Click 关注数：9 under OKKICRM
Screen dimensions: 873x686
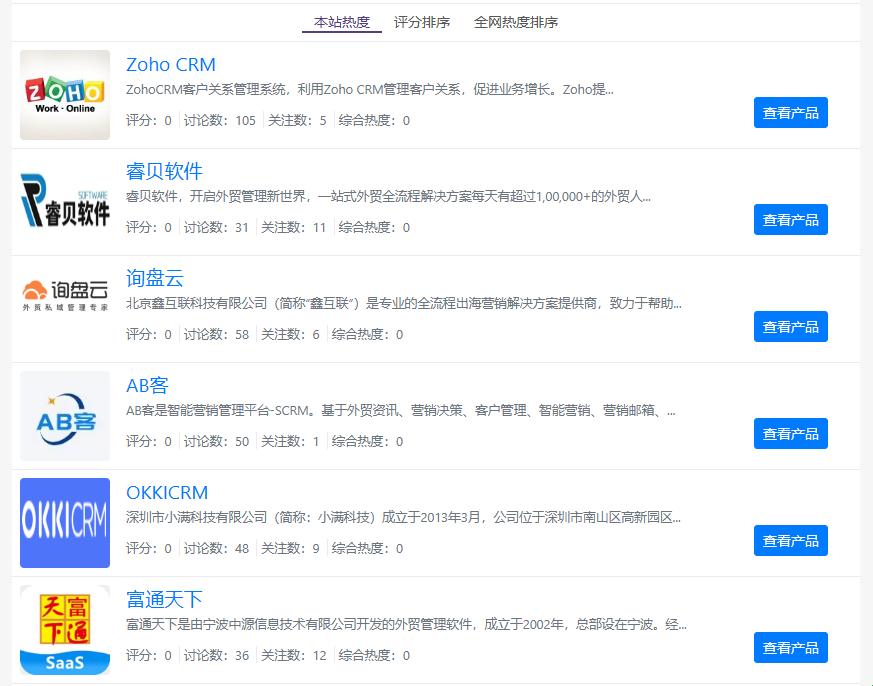pos(290,548)
